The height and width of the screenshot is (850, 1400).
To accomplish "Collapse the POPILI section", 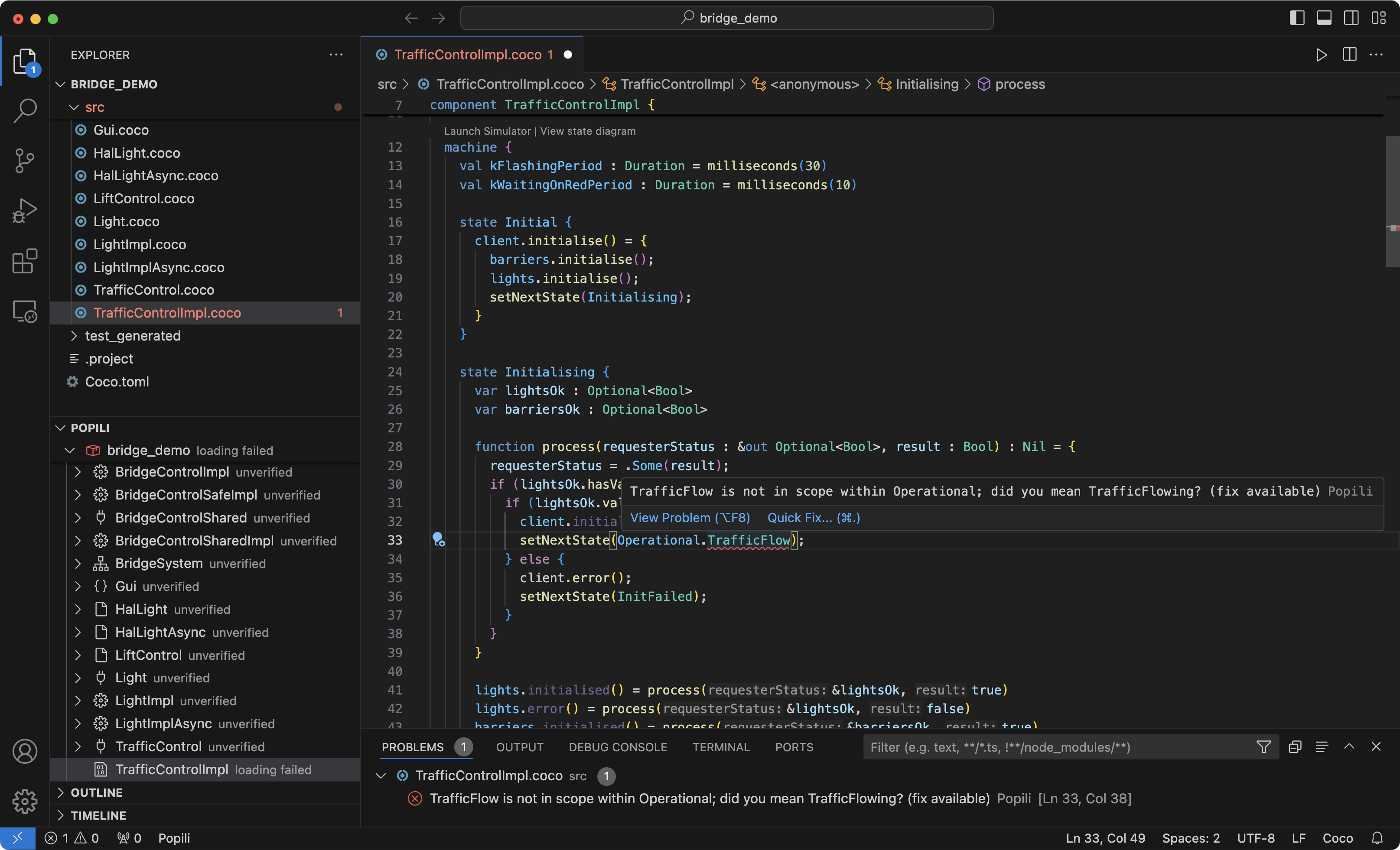I will 60,428.
